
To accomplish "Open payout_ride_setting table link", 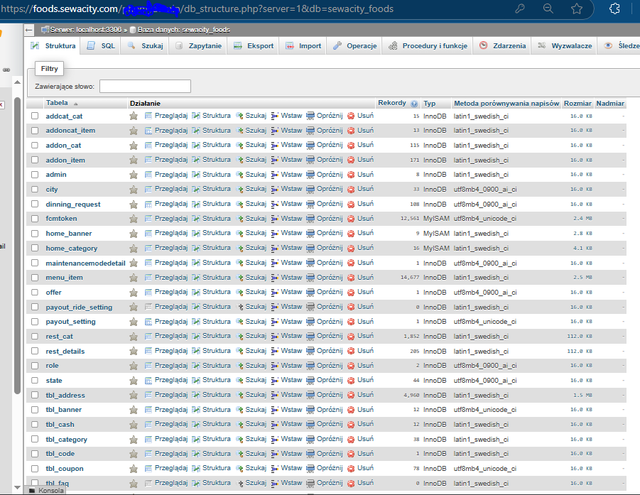I will point(79,307).
